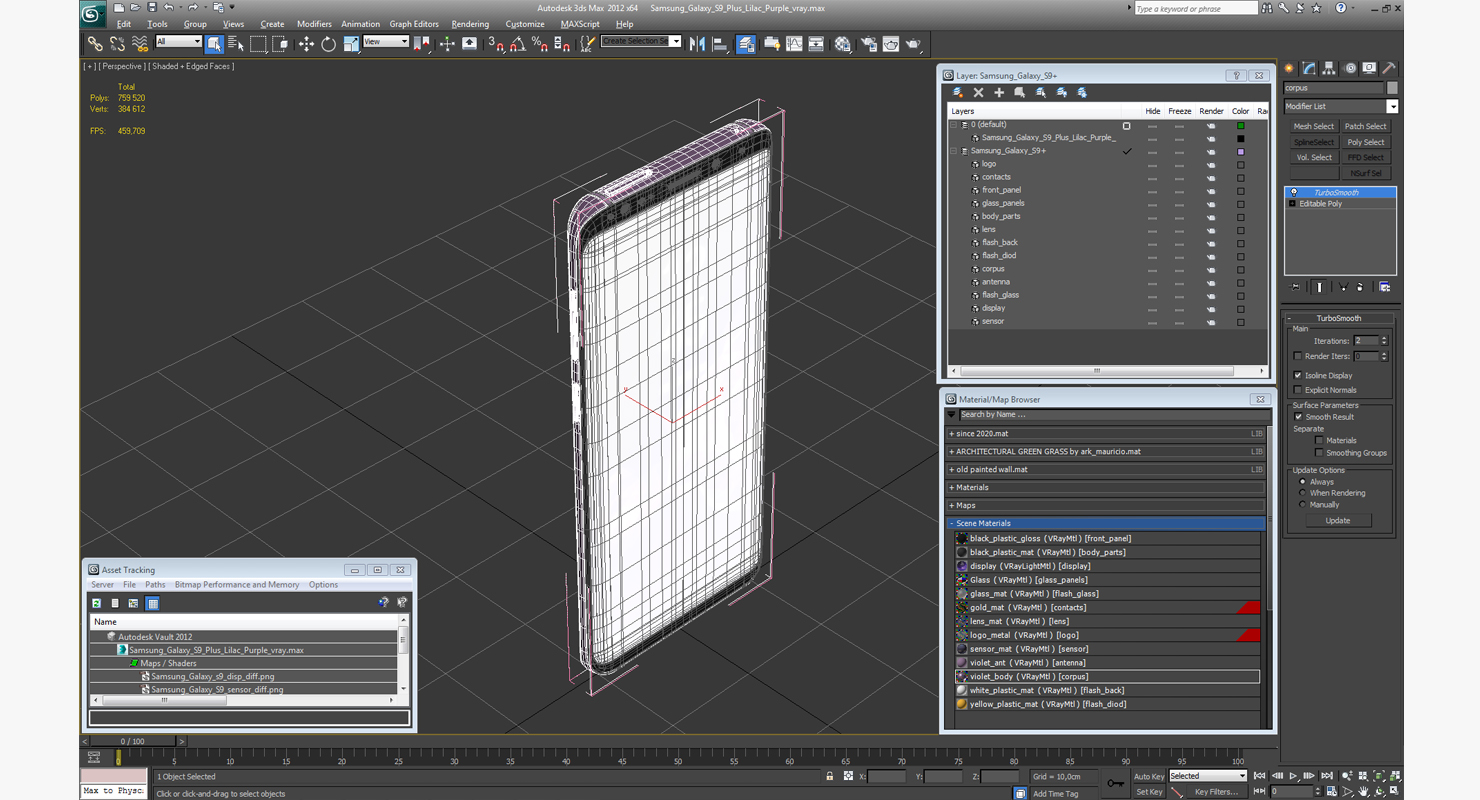The height and width of the screenshot is (800, 1480).
Task: Click the Align tool icon
Action: tap(719, 44)
